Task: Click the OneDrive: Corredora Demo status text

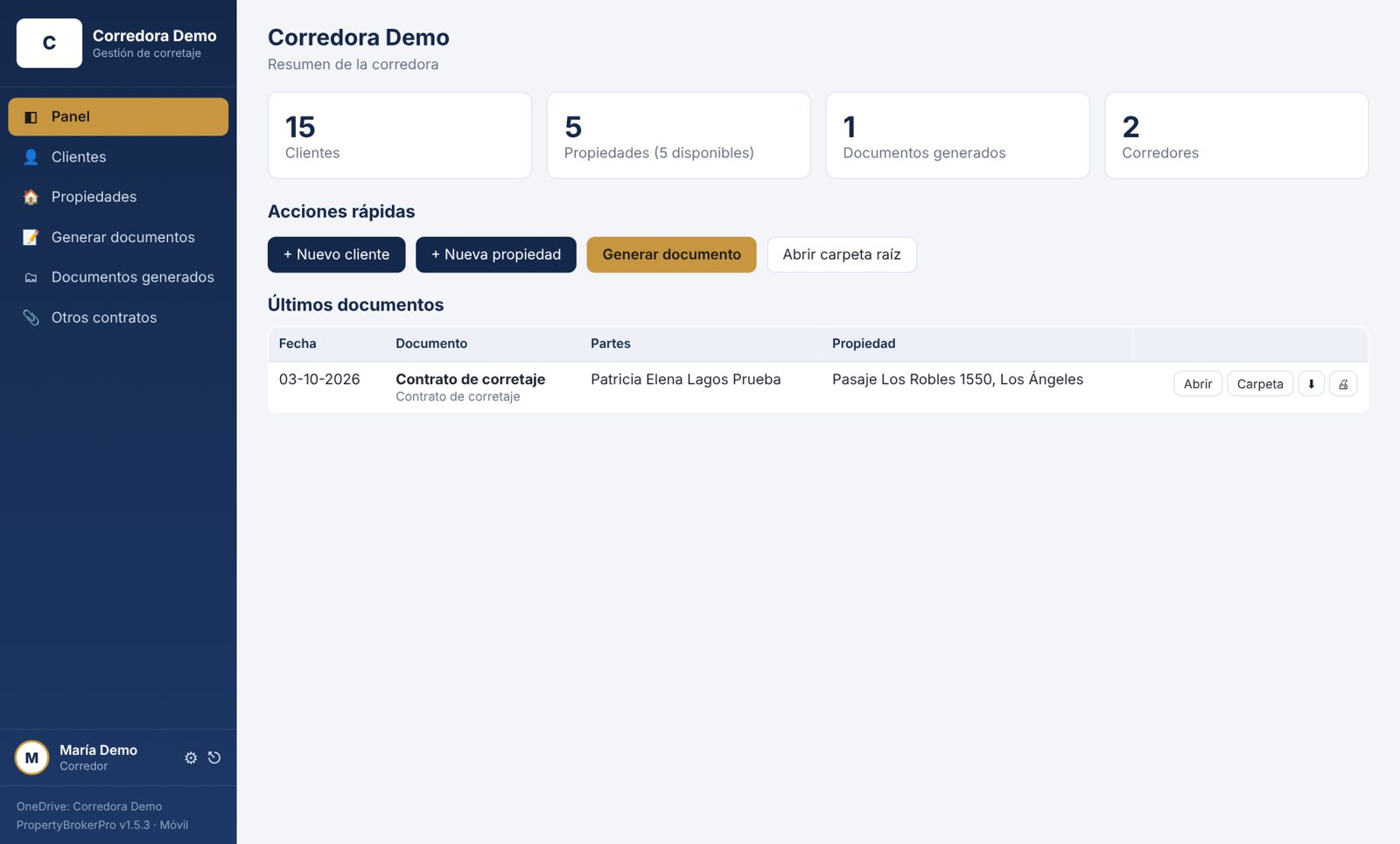Action: (x=89, y=806)
